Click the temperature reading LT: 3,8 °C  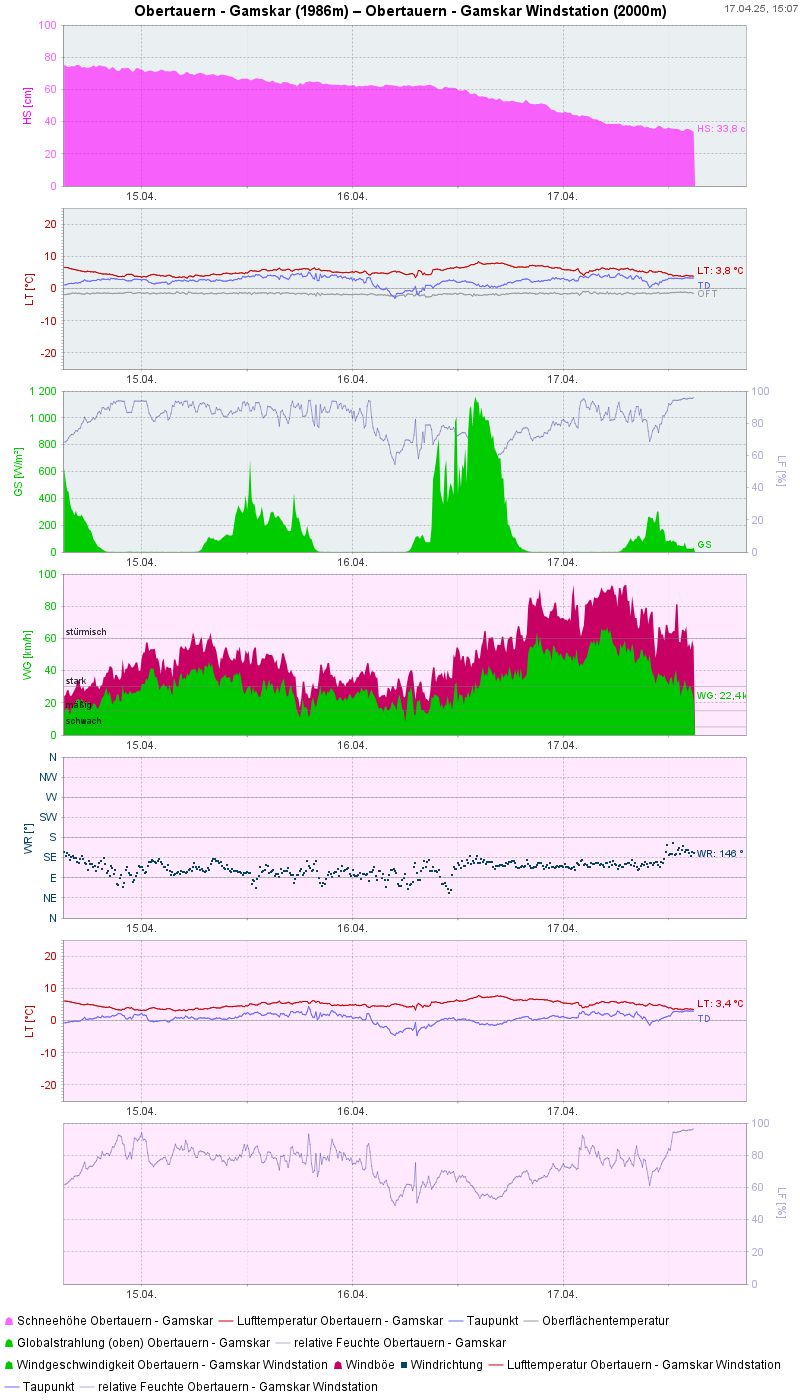tap(720, 271)
